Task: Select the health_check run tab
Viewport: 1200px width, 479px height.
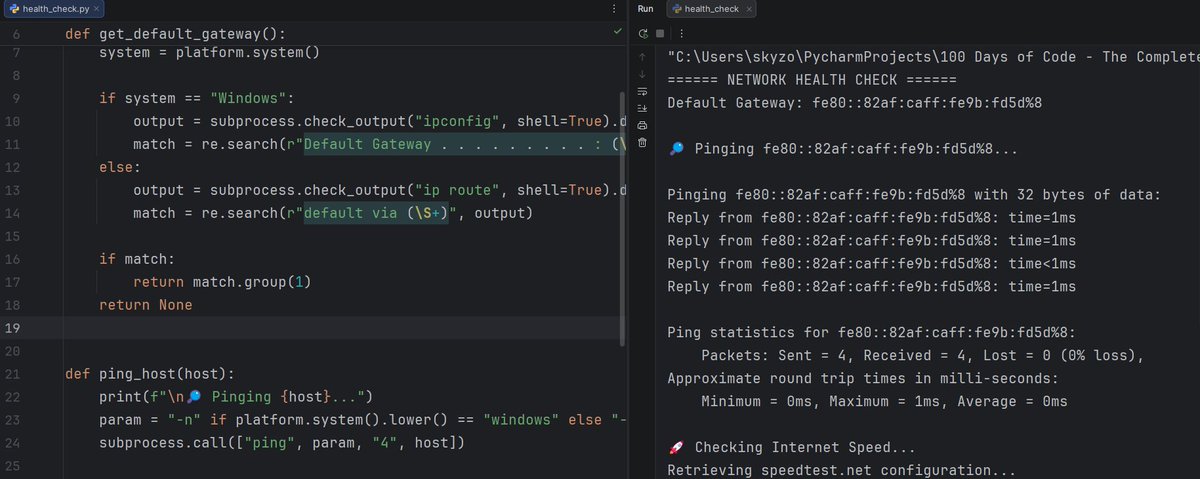Action: pos(712,9)
